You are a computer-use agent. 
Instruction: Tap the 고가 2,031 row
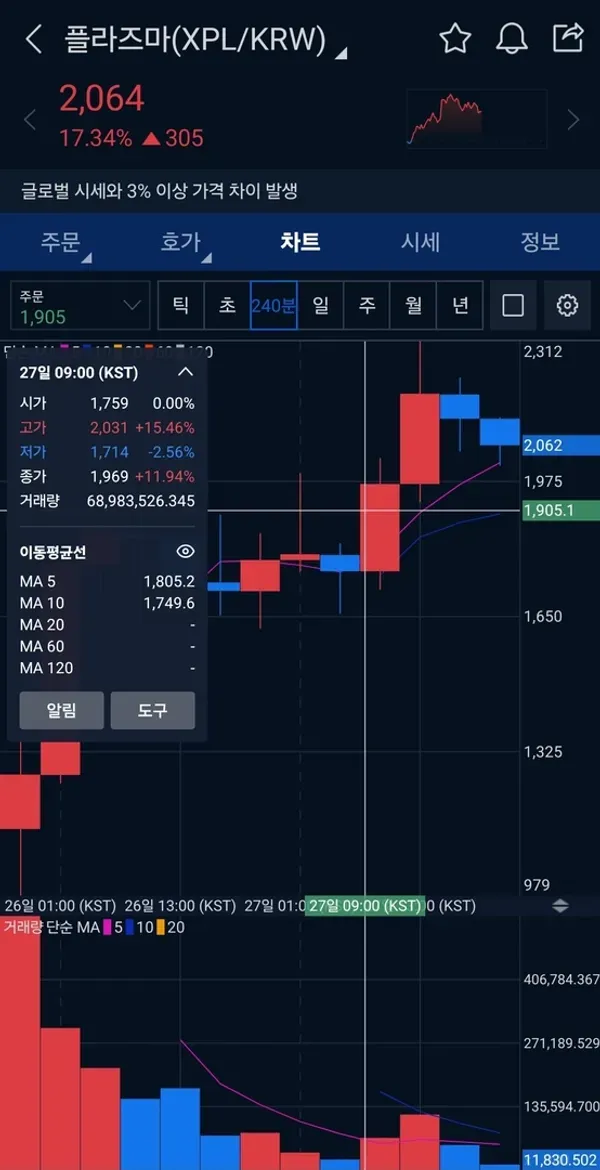tap(107, 428)
